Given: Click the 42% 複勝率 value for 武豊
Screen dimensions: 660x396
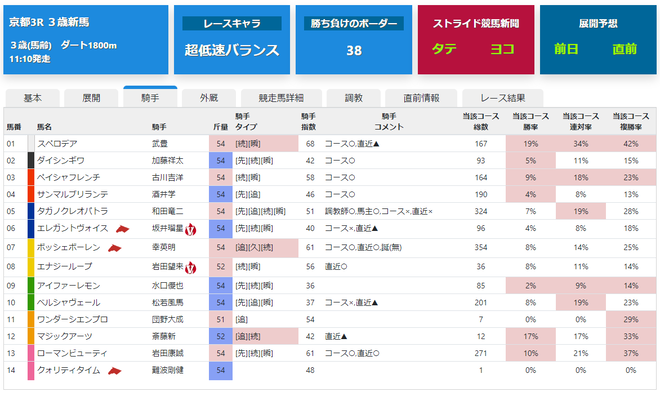Looking at the screenshot, I should (x=631, y=144).
